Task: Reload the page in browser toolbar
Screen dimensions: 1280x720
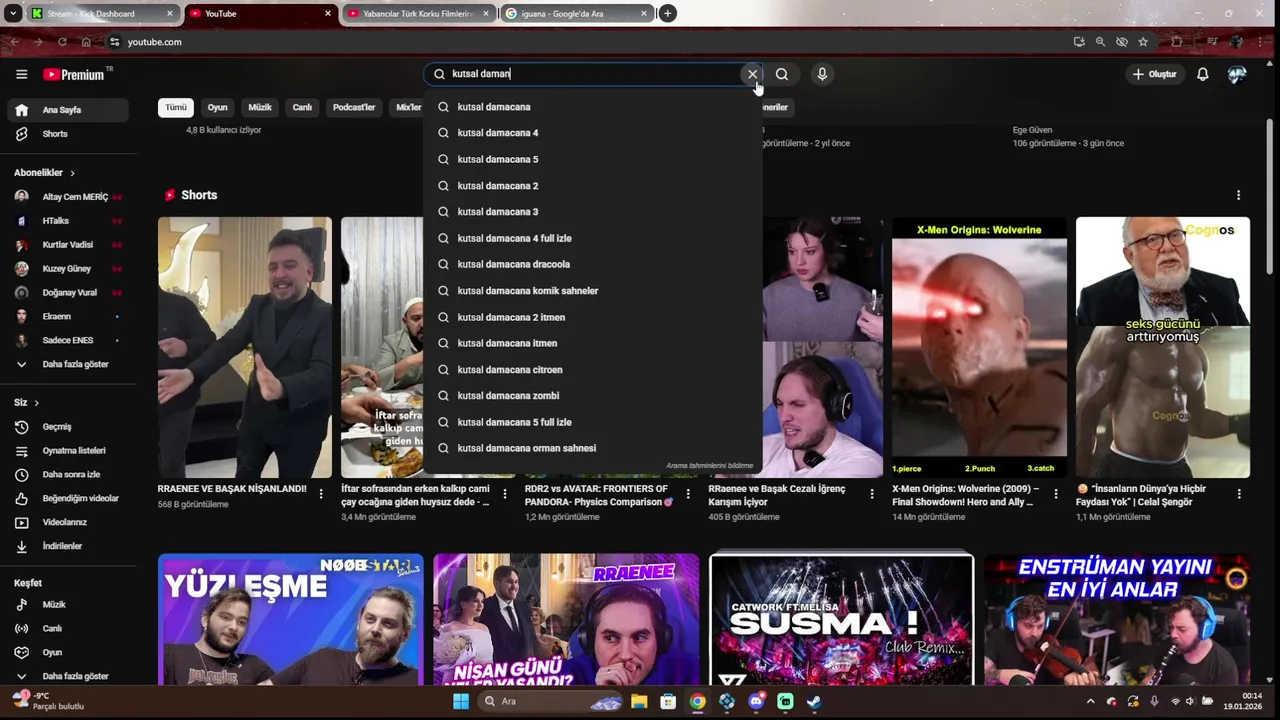Action: [x=62, y=42]
